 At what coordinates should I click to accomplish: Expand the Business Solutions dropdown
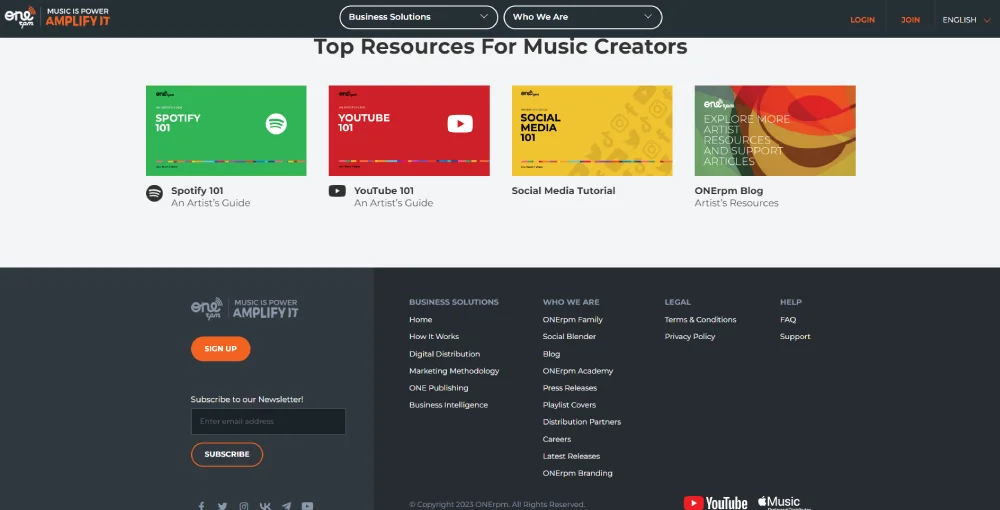click(418, 17)
